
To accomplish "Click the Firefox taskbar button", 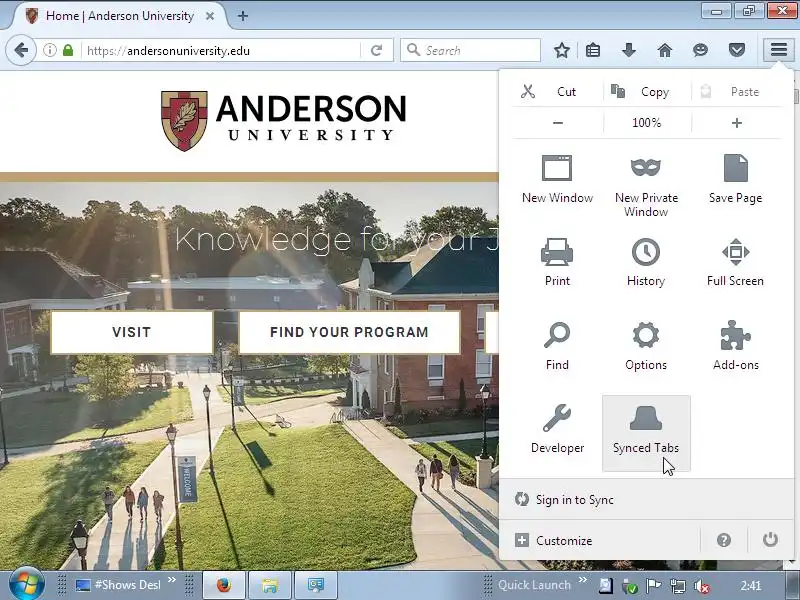I will [224, 585].
